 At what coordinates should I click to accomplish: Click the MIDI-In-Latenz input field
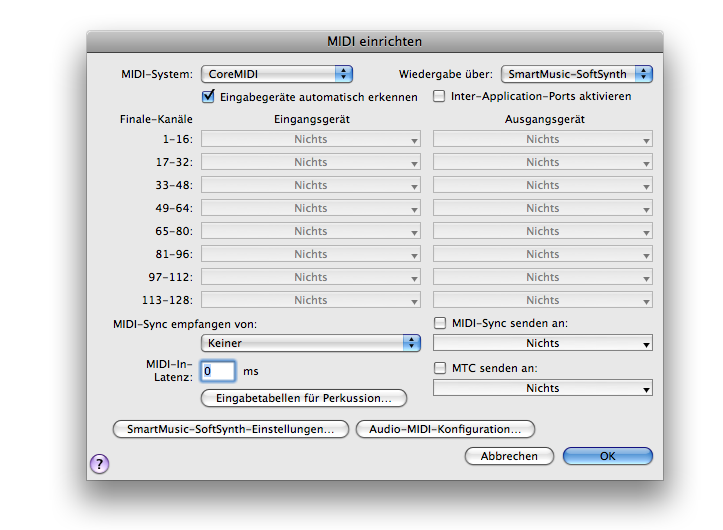tap(218, 371)
